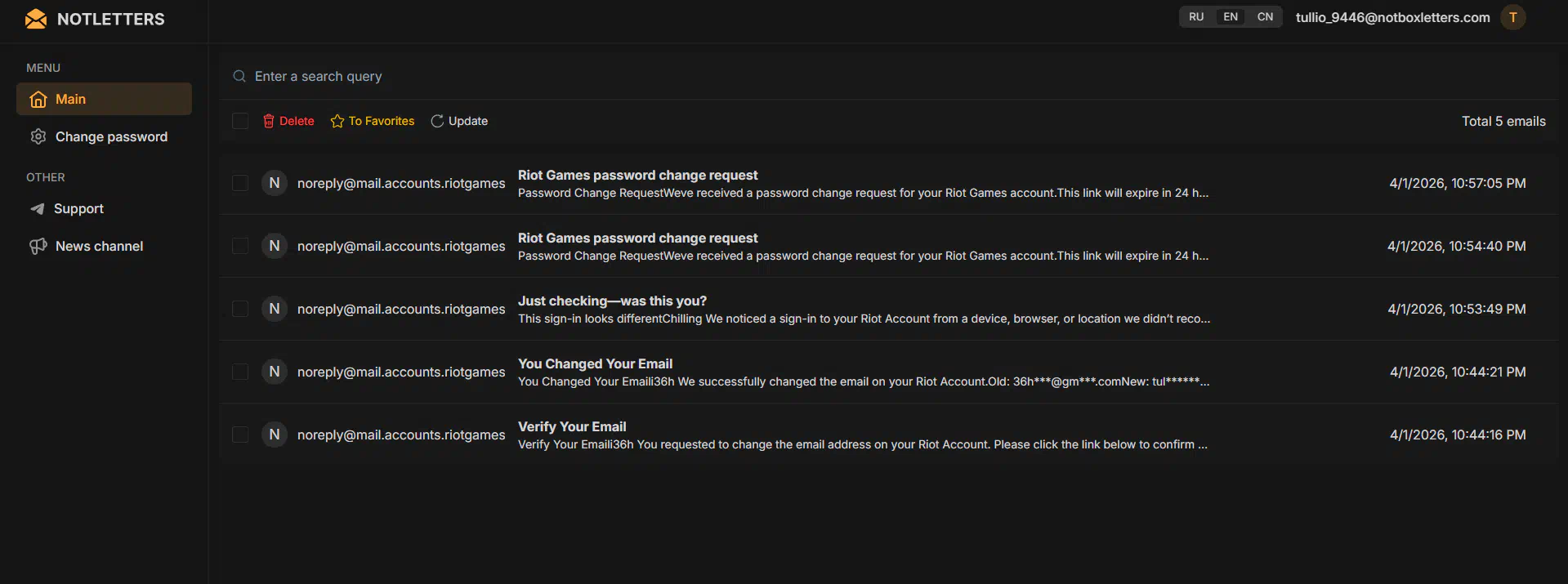1568x584 pixels.
Task: Click the megaphone News channel icon
Action: tap(38, 246)
